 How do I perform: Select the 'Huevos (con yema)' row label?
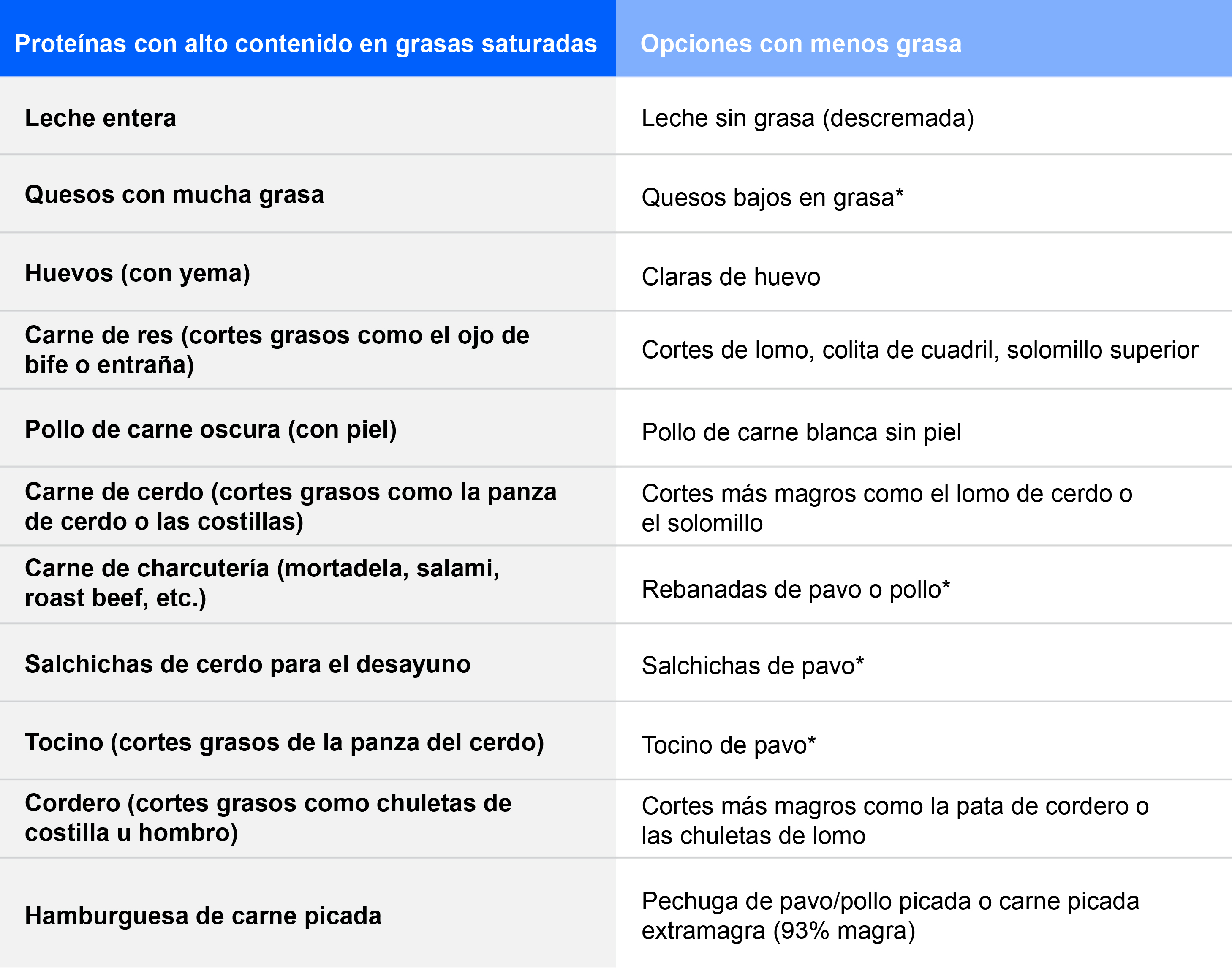point(137,273)
